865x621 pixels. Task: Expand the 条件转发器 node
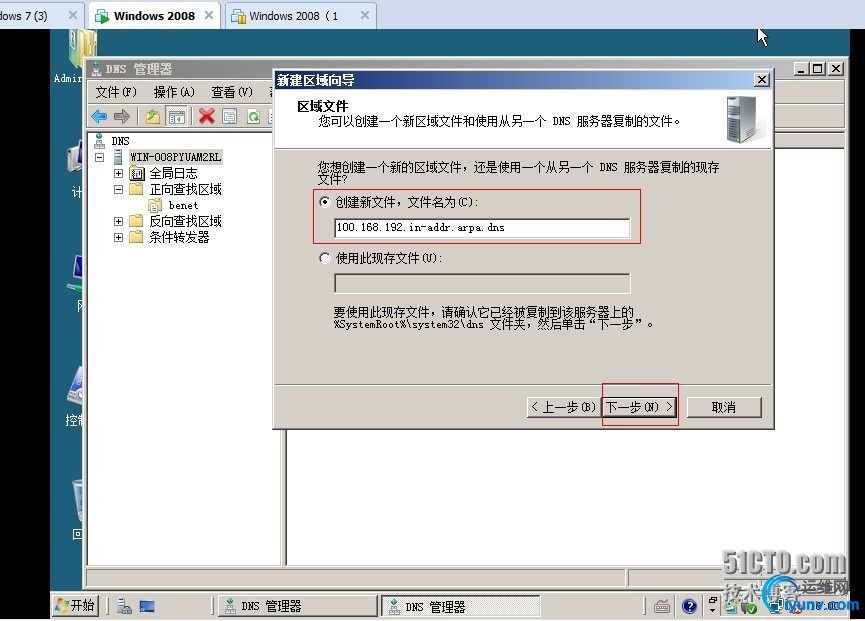(118, 238)
